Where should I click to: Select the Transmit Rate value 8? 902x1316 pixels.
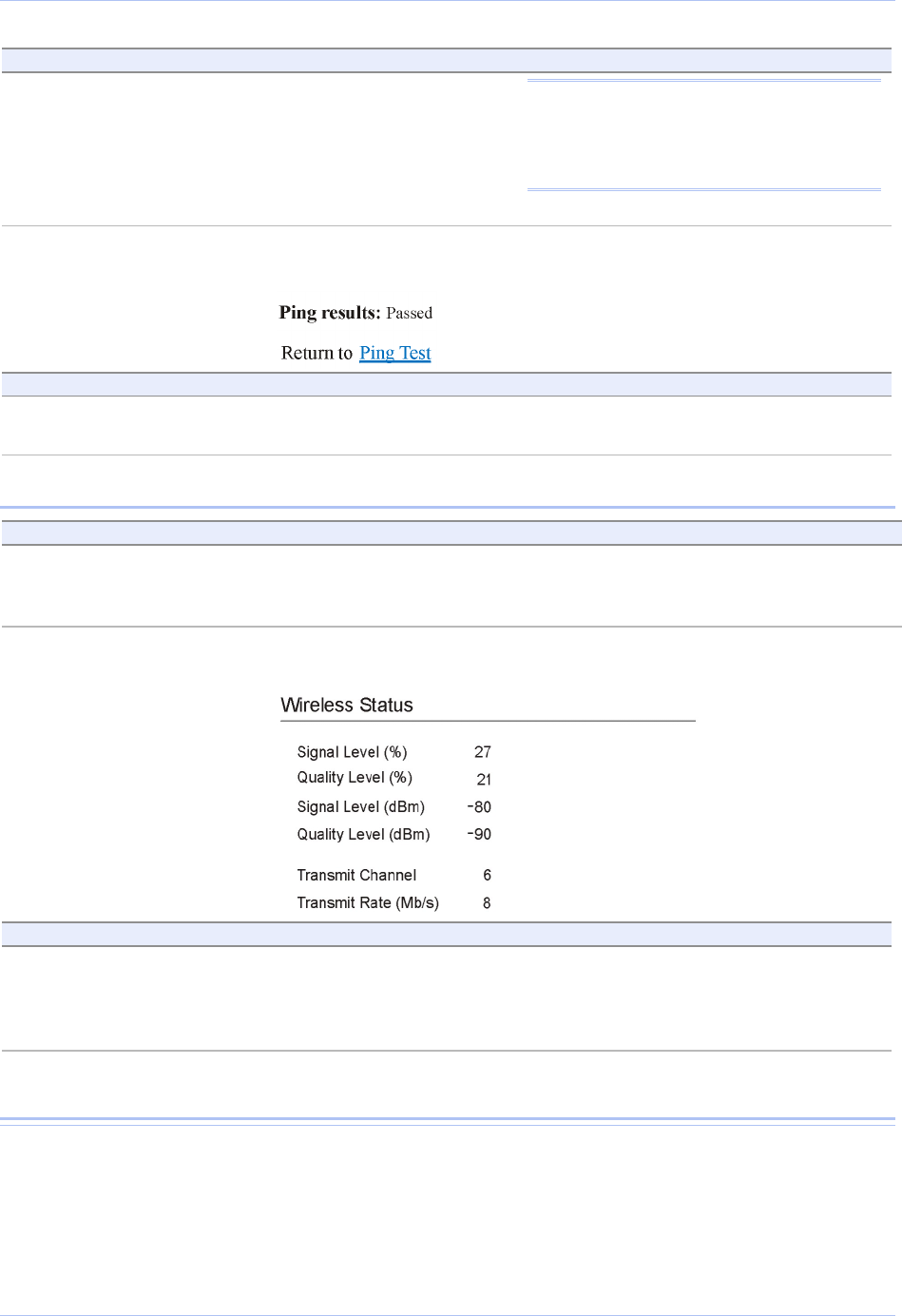click(x=487, y=903)
